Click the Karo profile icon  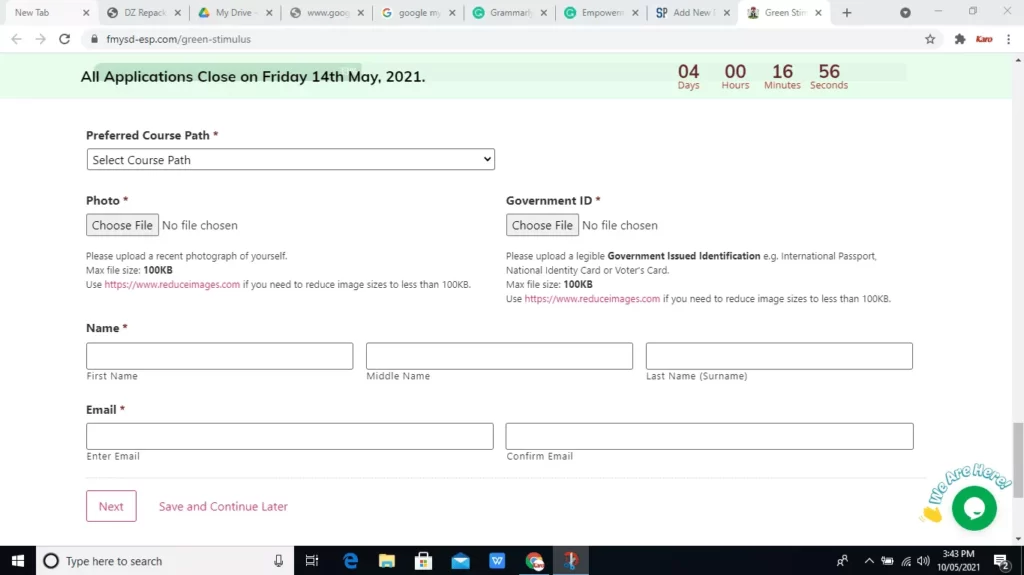[x=984, y=39]
